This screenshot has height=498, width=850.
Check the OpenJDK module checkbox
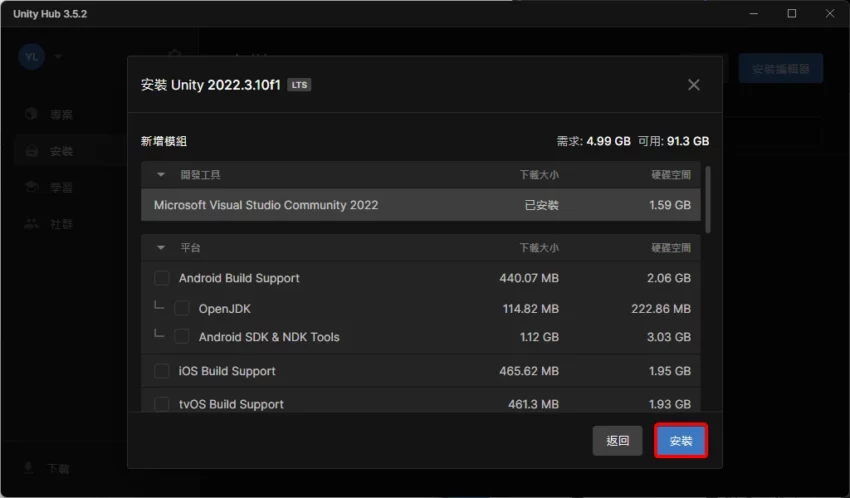coord(182,308)
